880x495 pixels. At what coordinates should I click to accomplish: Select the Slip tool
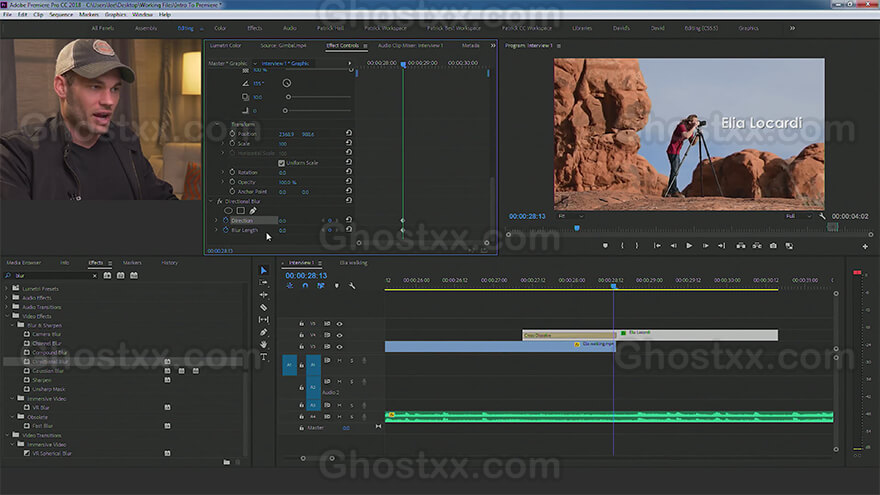(x=264, y=319)
